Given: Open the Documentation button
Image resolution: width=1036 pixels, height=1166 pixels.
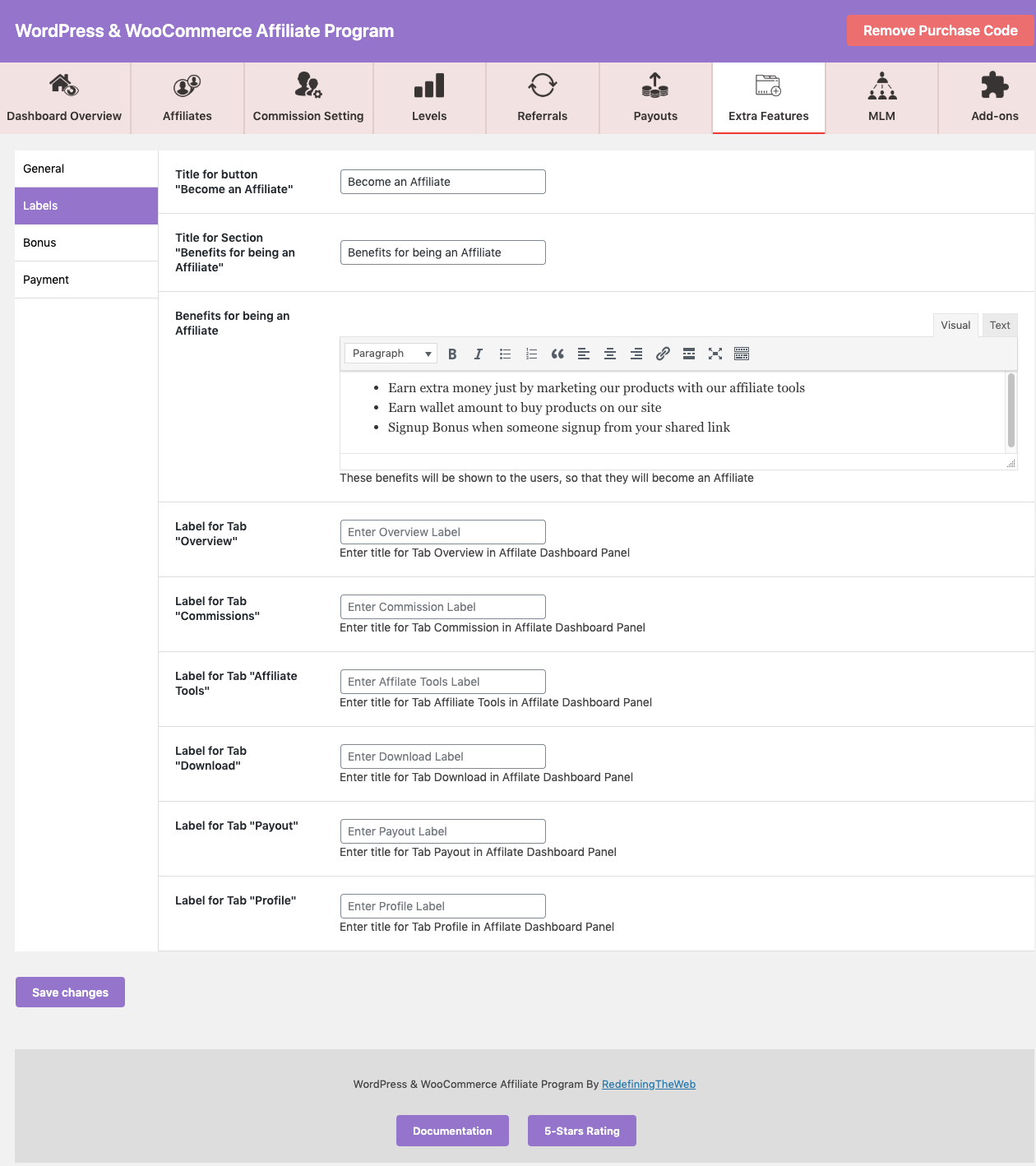Looking at the screenshot, I should coord(452,1131).
